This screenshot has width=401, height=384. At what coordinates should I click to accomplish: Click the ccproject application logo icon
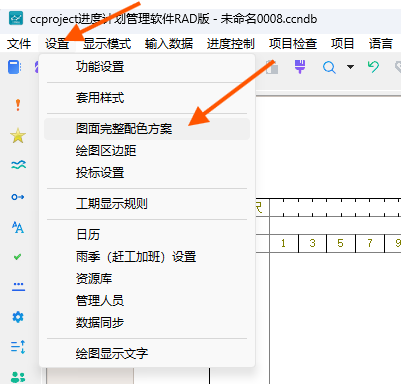(16, 18)
